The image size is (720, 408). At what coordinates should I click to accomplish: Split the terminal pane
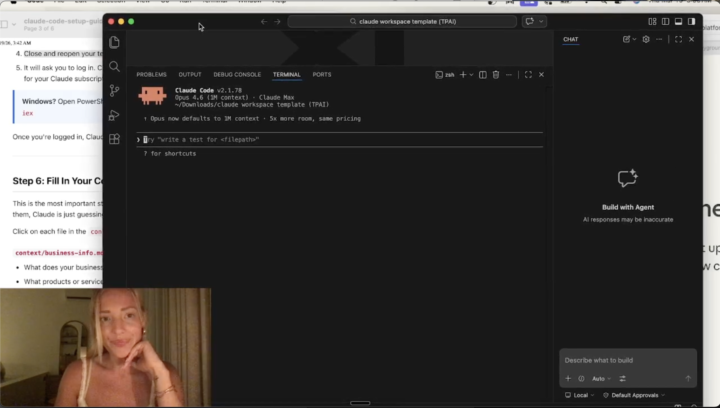pyautogui.click(x=483, y=75)
